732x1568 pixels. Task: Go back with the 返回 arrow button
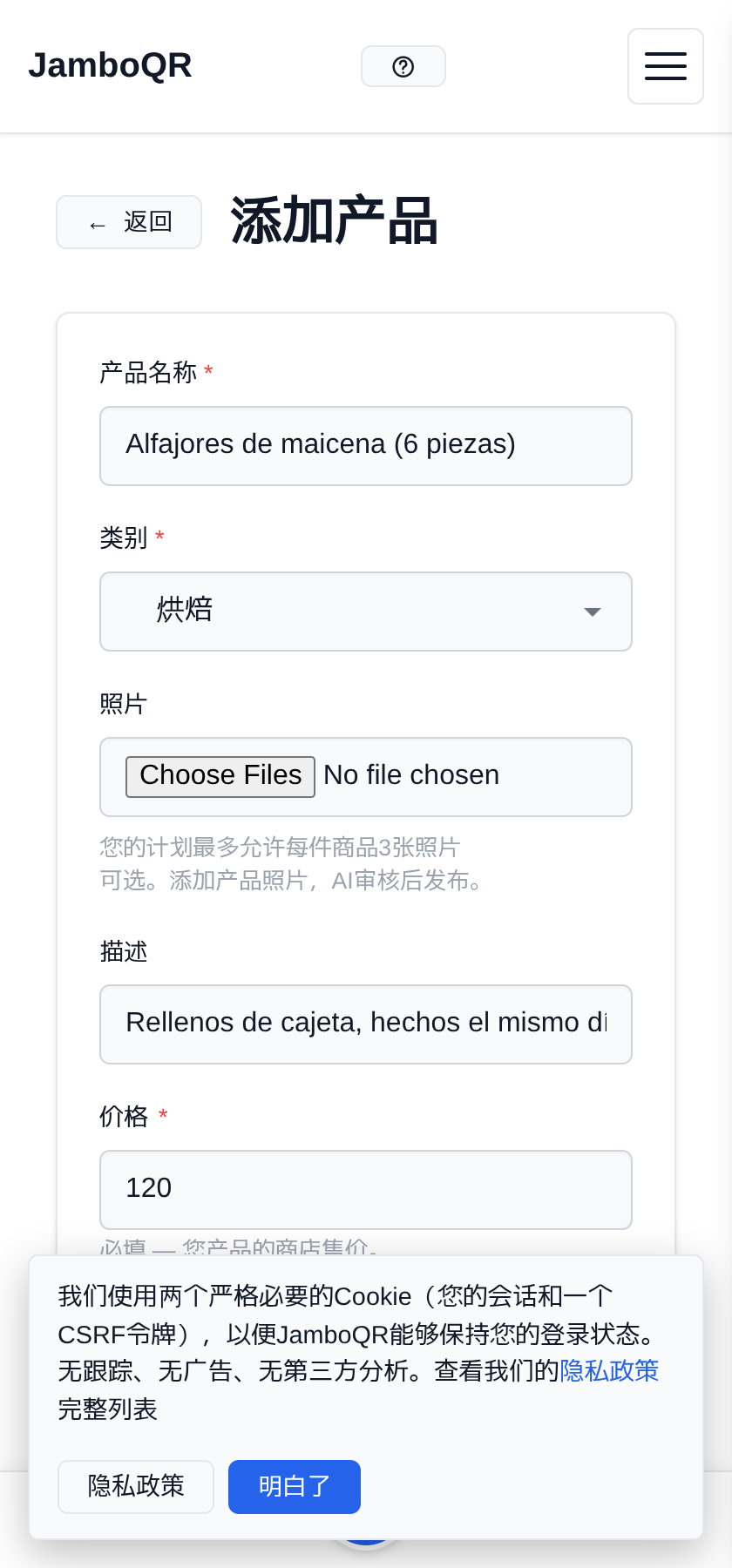pos(129,222)
